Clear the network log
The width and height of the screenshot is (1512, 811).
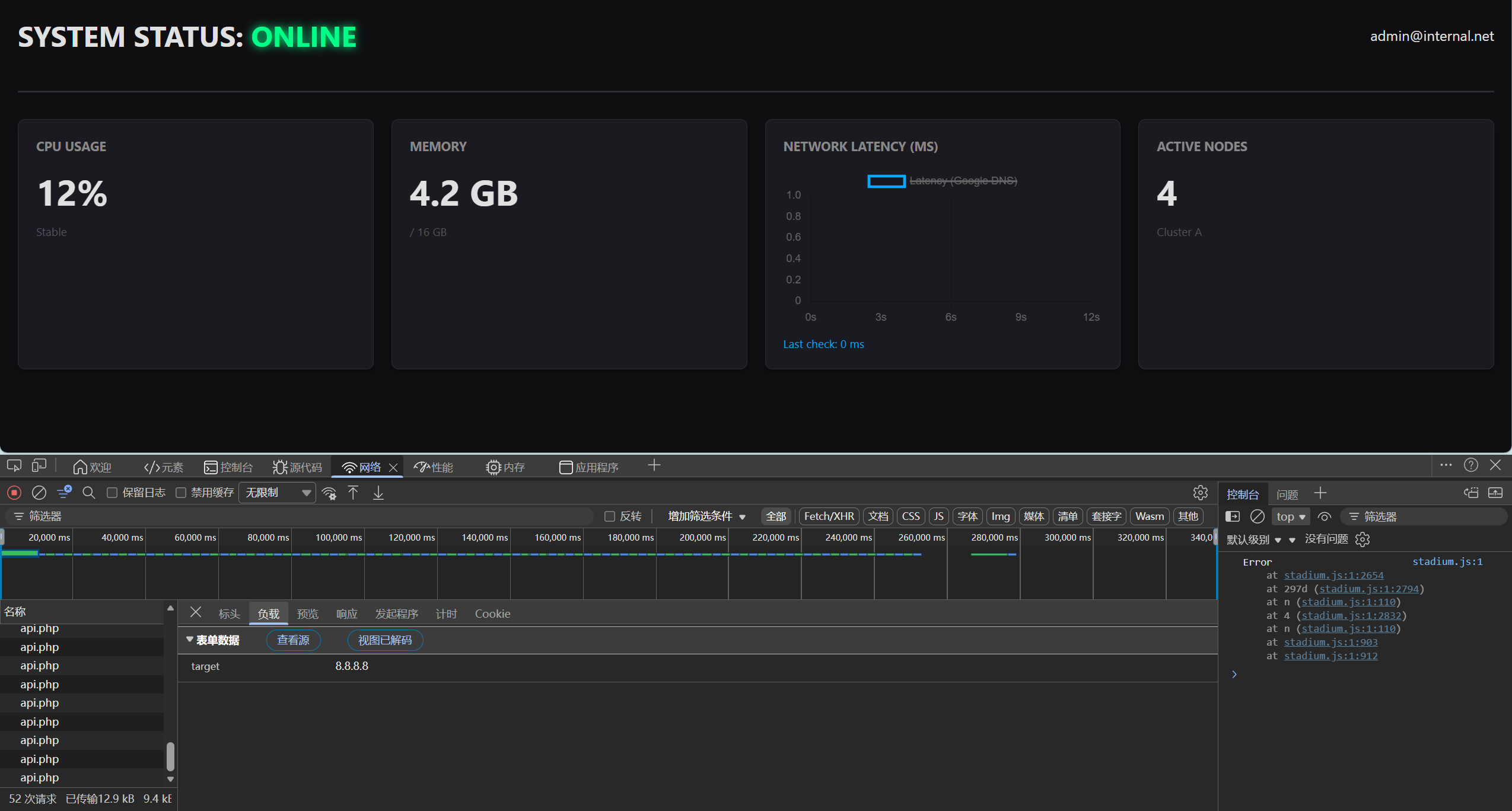[x=39, y=493]
